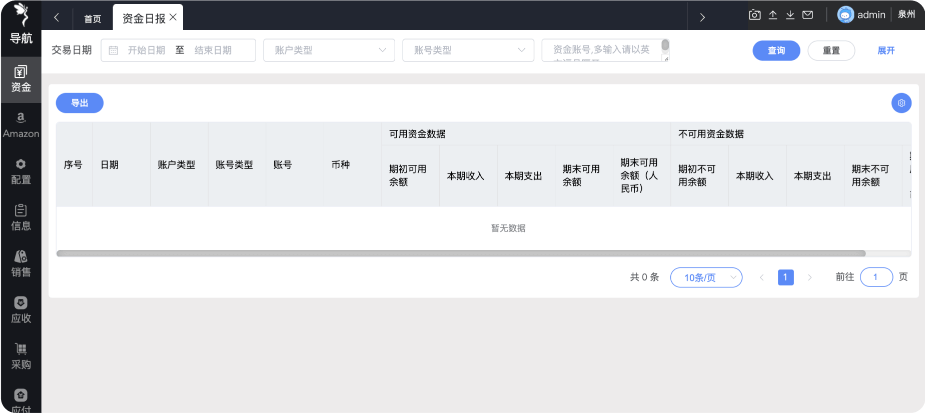
Task: Click the 查询 search button
Action: tap(776, 50)
